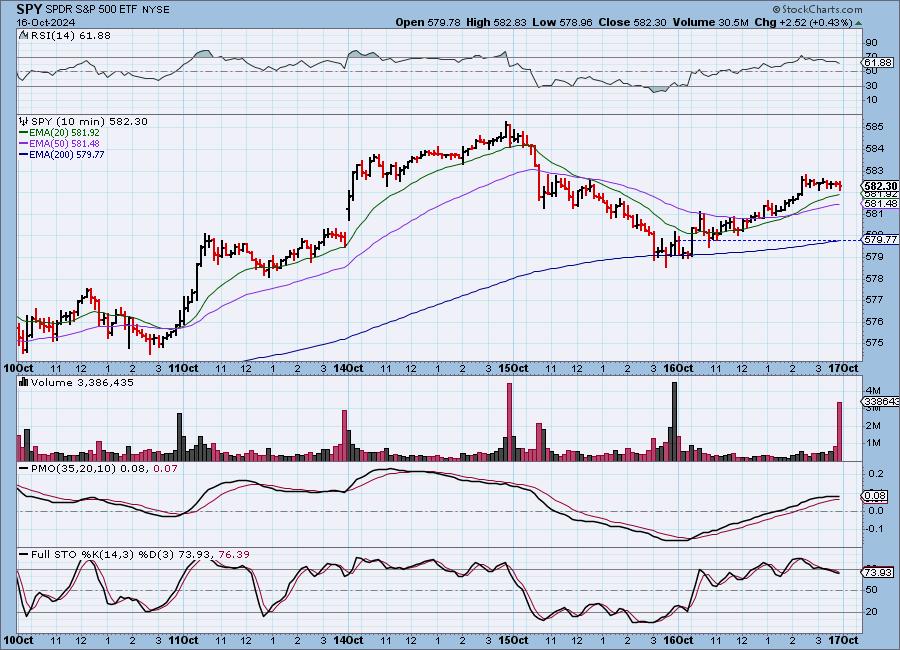Click the 16Oct label on the bottom axis
This screenshot has width=900, height=650.
pos(678,640)
